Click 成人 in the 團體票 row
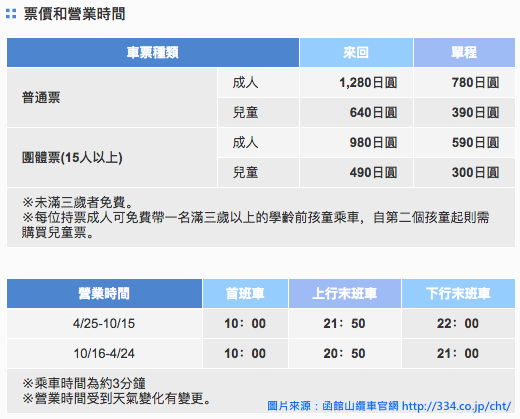The image size is (520, 419). (x=245, y=143)
